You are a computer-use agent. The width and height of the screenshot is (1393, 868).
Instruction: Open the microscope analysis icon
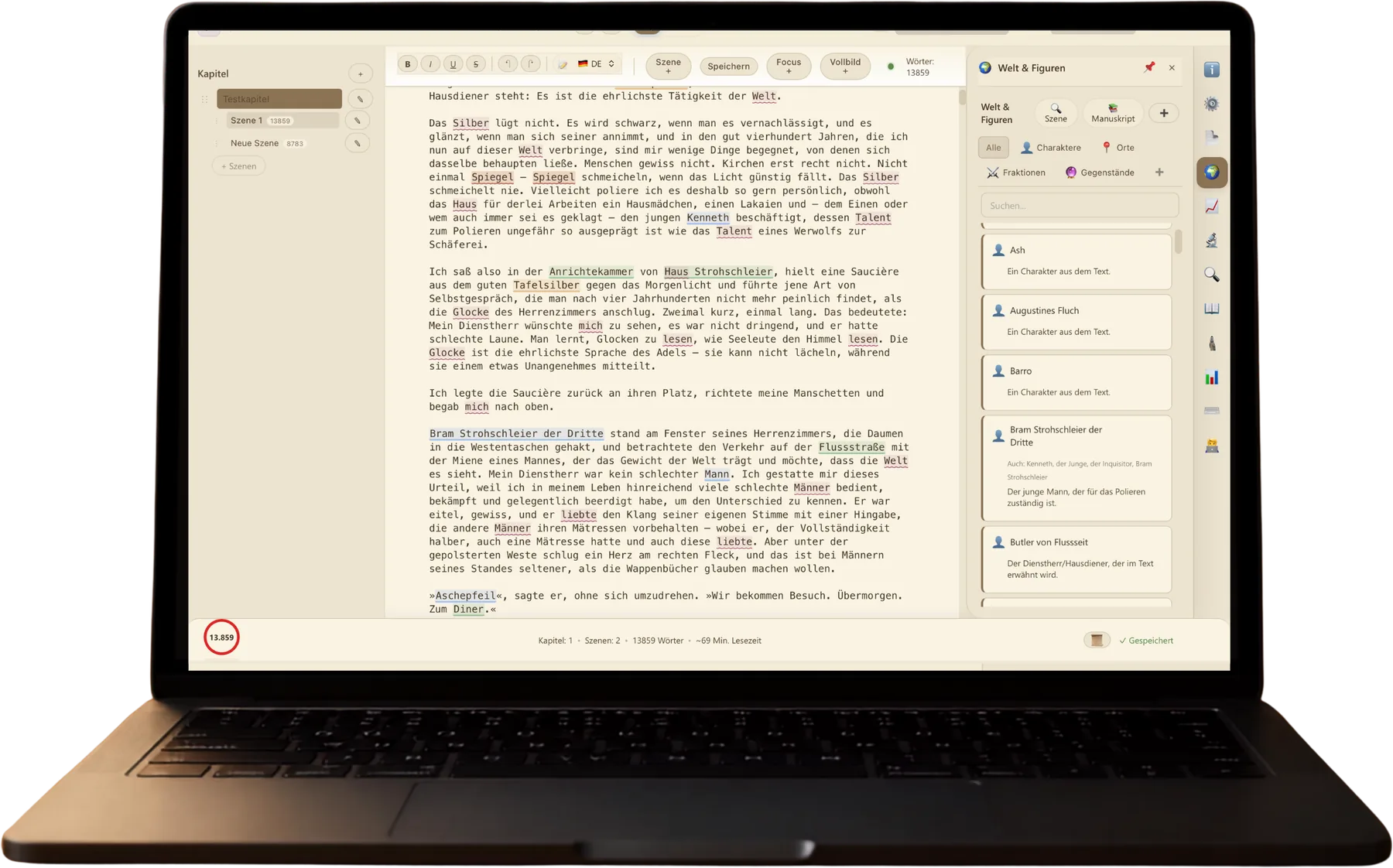[1212, 241]
